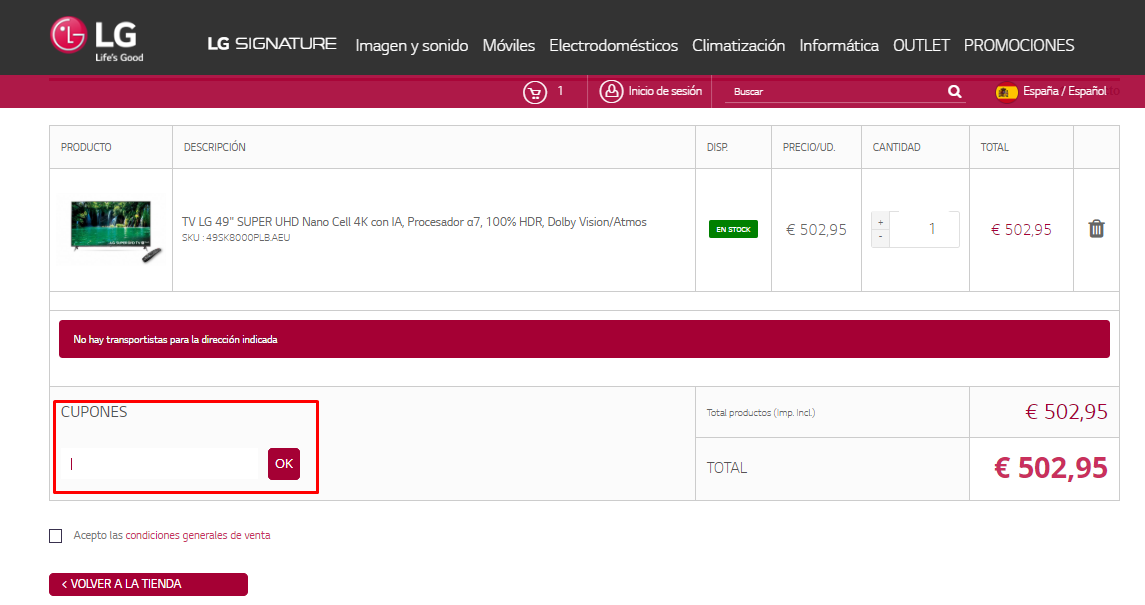Go to LG SIGNATURE section
This screenshot has height=605, width=1145.
coord(272,44)
